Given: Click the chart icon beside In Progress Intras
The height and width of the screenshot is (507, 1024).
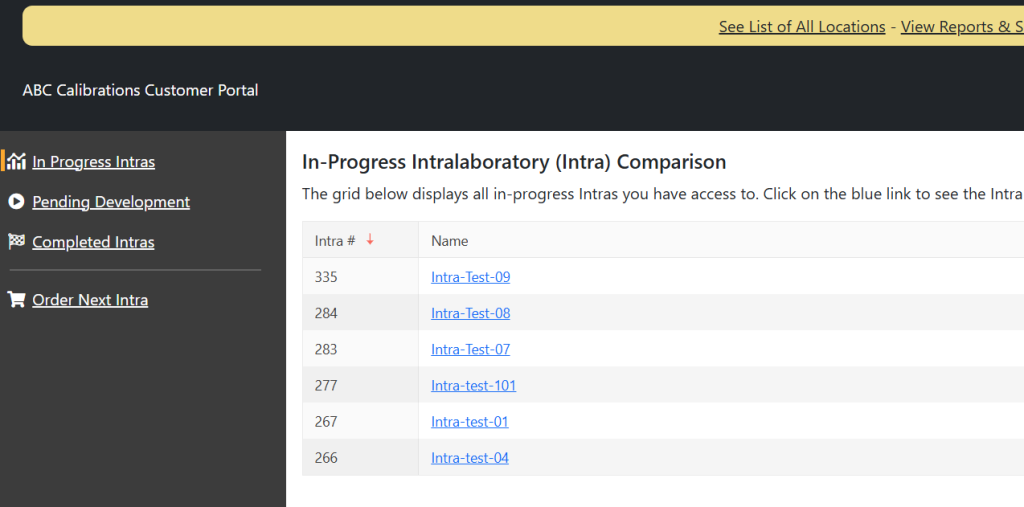Looking at the screenshot, I should tap(16, 161).
